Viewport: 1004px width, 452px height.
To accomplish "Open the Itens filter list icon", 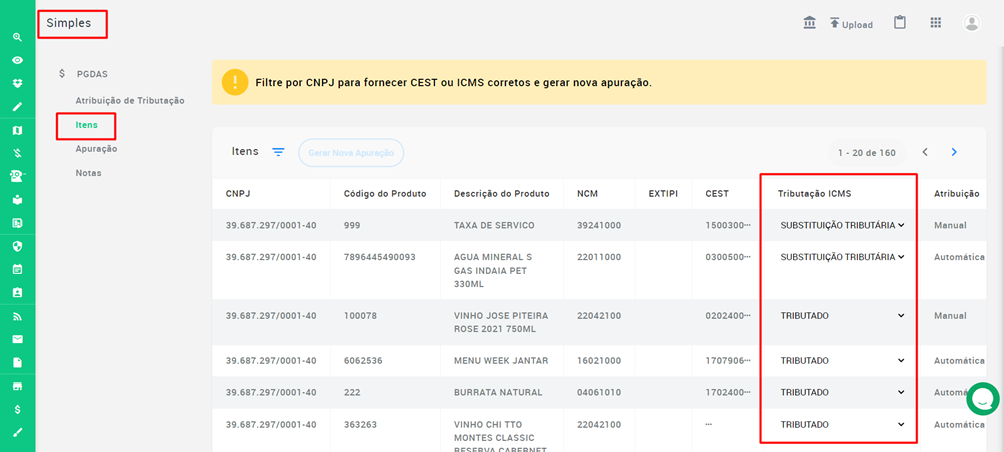I will (278, 152).
